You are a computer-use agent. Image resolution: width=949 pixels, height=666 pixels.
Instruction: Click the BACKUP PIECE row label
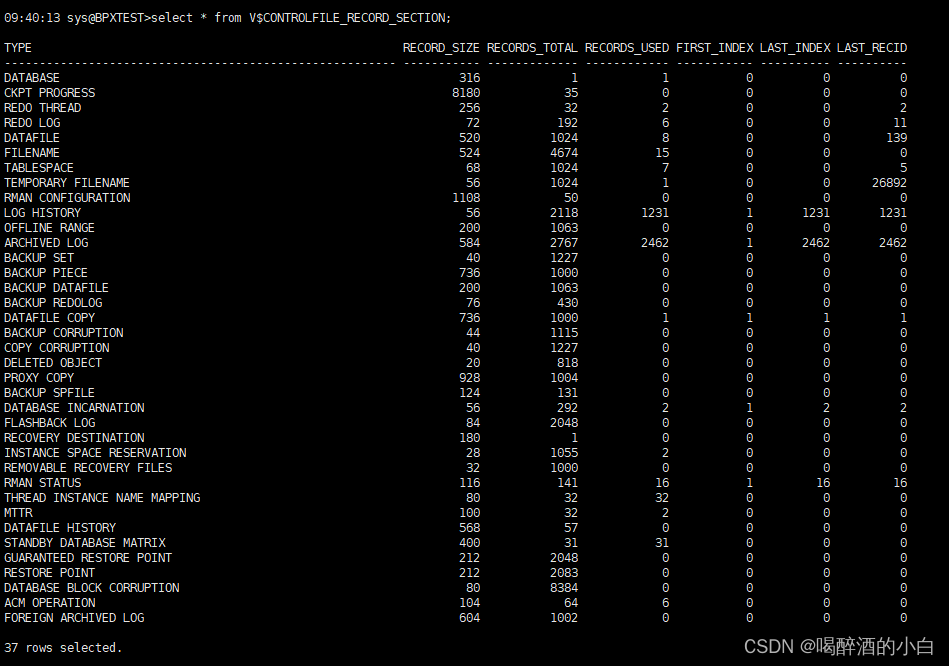coord(46,273)
